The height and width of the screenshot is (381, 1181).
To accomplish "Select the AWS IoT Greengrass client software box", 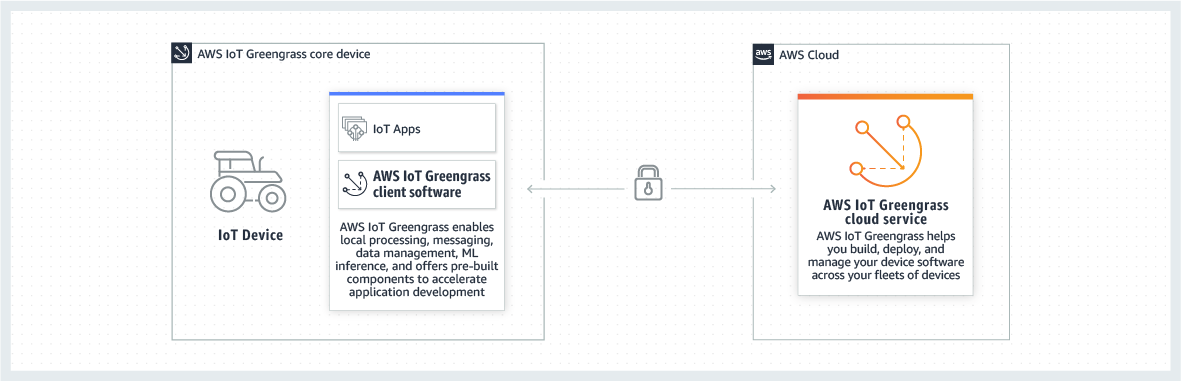I will (417, 184).
